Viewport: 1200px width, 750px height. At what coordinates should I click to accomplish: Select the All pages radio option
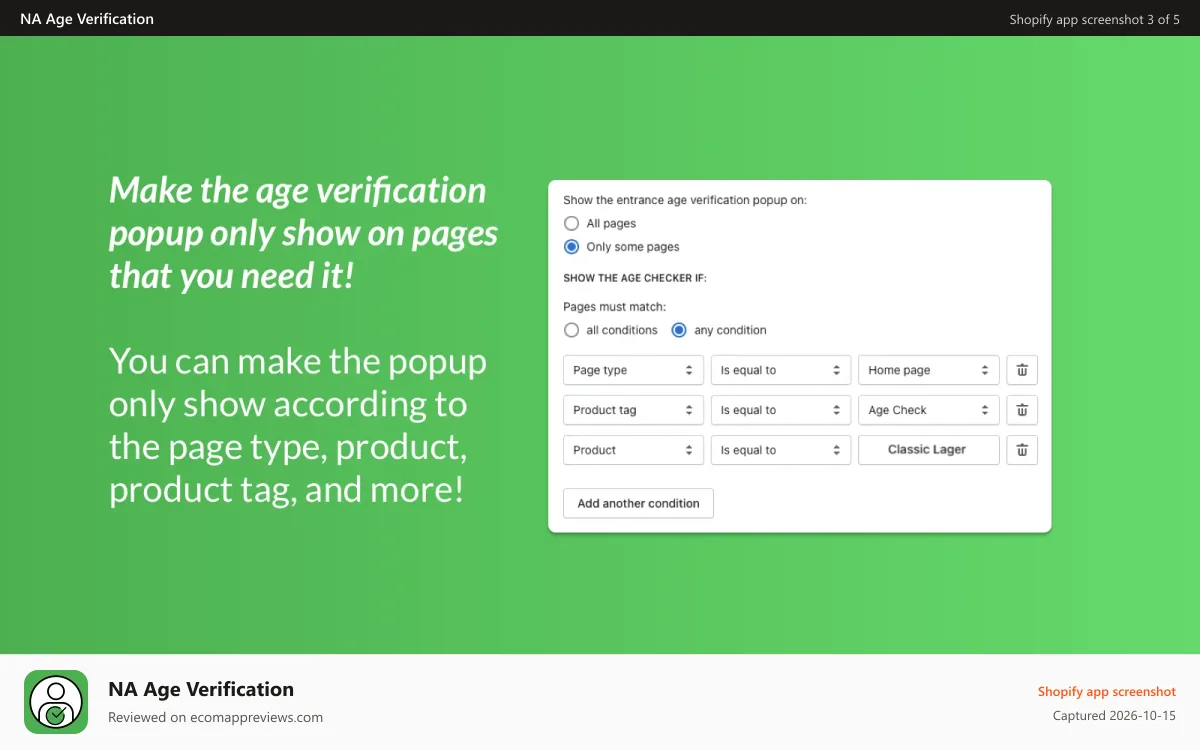572,223
